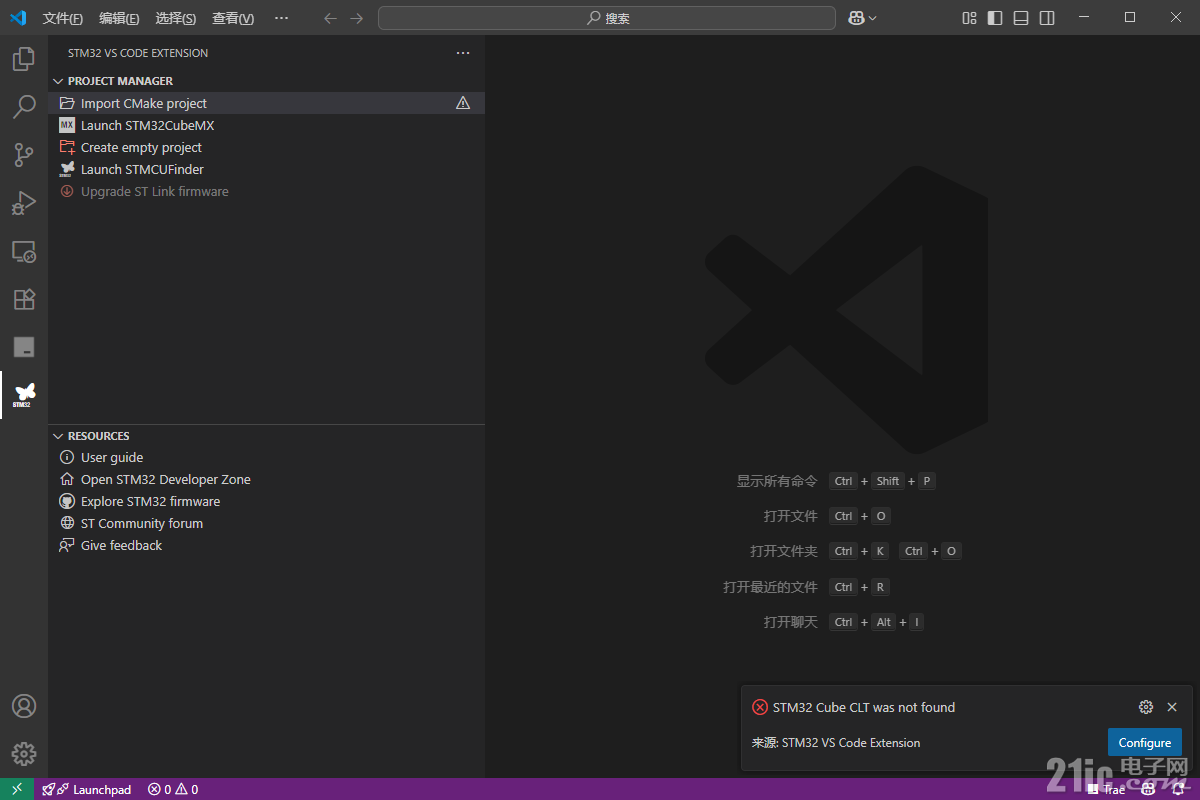Screen dimensions: 1200x800
Task: Click the 打开聊天 shortcut hint
Action: point(791,622)
